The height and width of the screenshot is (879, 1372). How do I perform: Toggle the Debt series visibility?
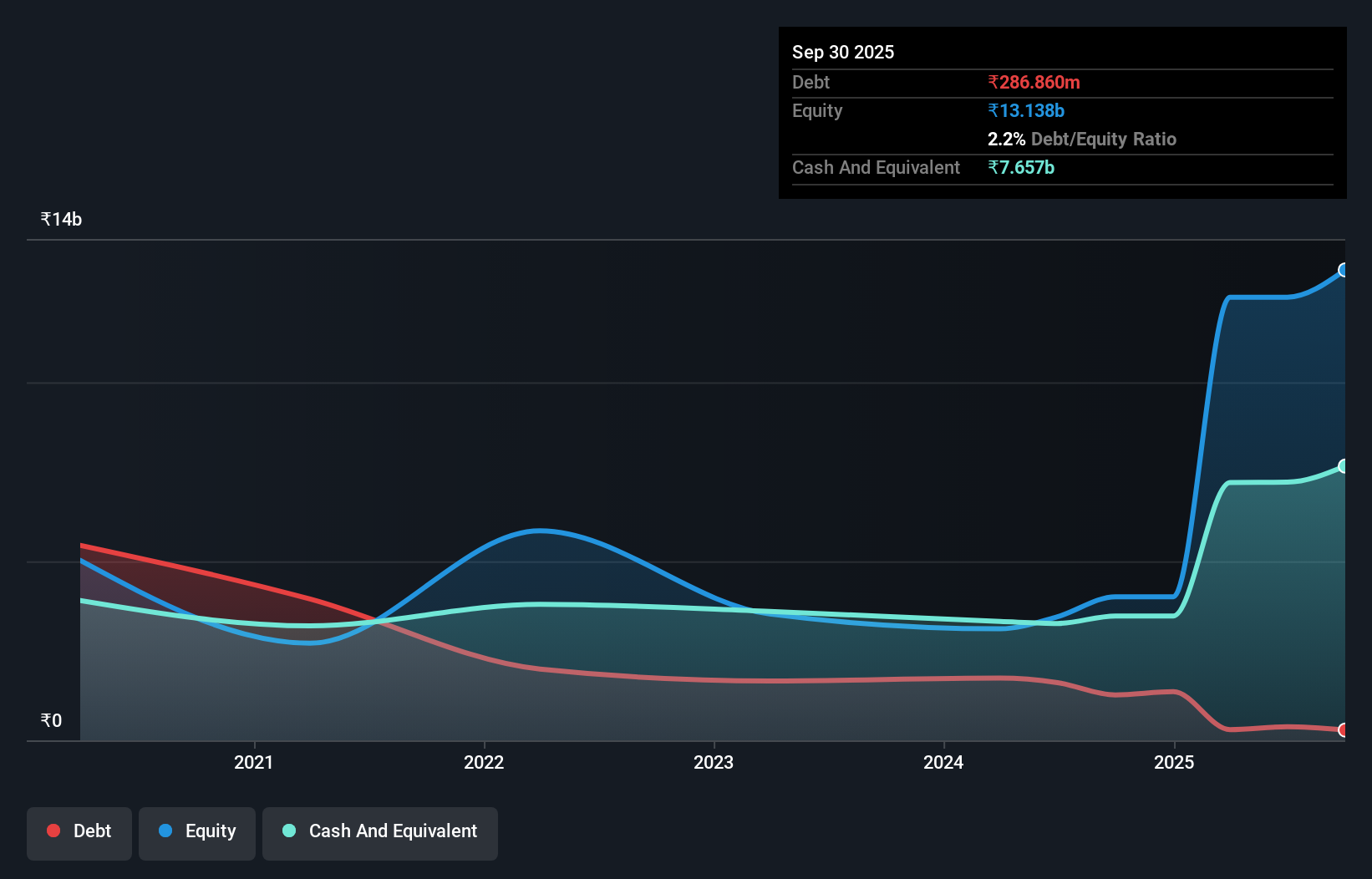click(x=79, y=832)
